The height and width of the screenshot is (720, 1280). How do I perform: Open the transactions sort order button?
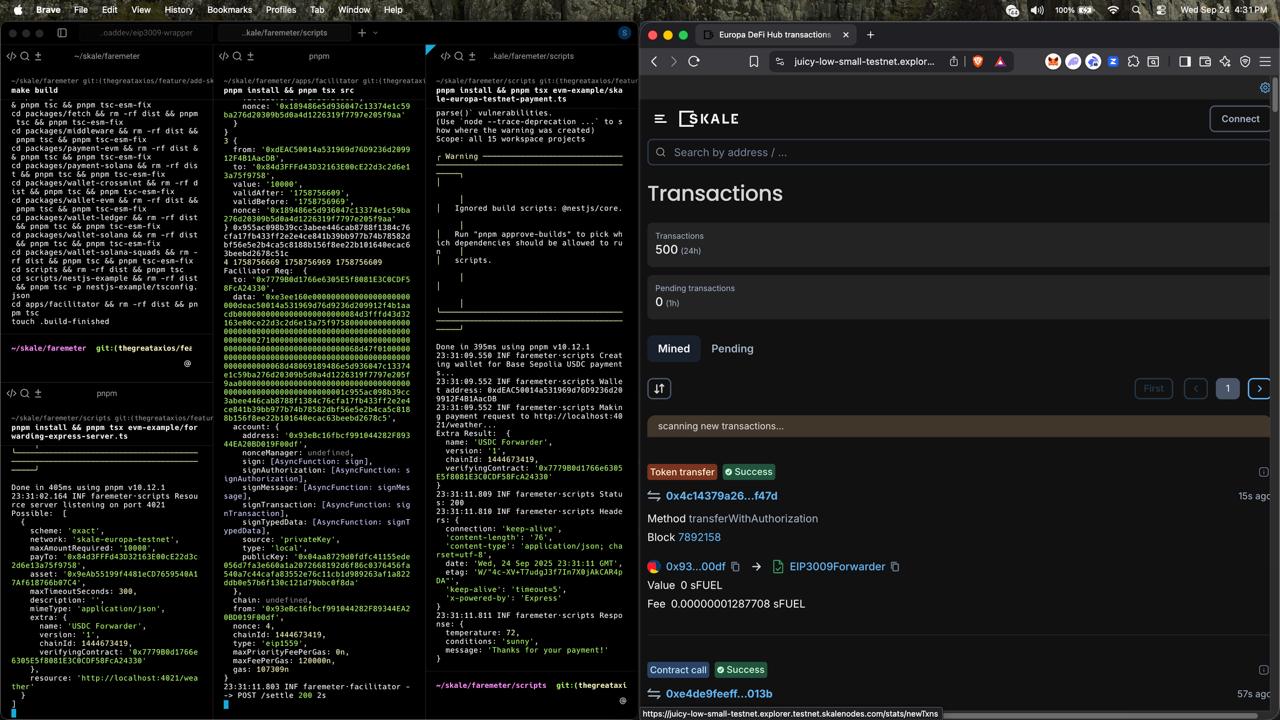click(x=659, y=388)
